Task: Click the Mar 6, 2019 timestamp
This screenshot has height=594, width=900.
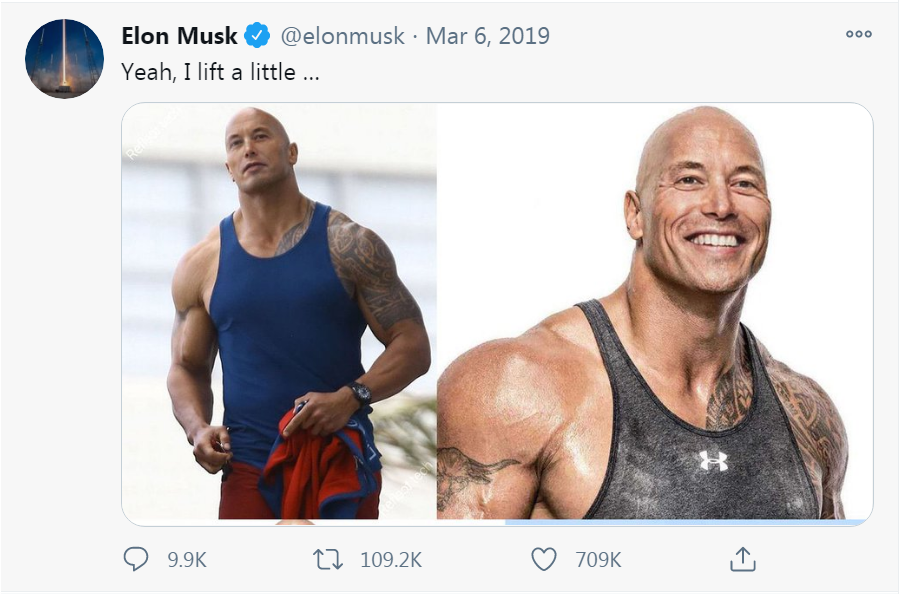Action: 487,36
